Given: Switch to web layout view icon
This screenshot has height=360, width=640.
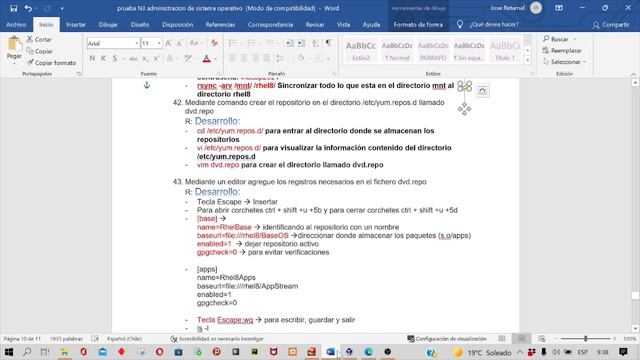Looking at the screenshot, I should pyautogui.click(x=542, y=339).
